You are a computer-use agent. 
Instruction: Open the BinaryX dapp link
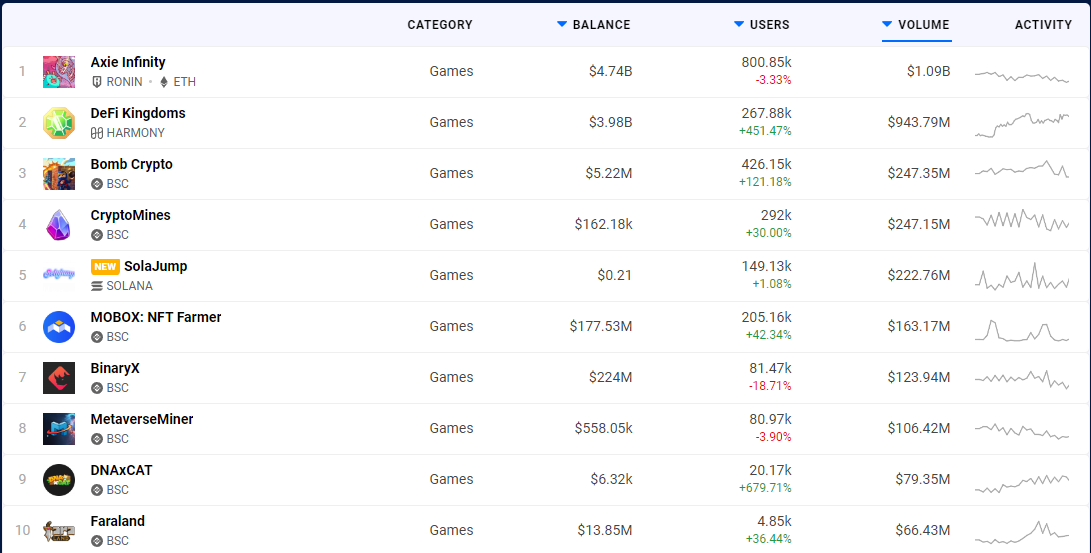(x=115, y=368)
